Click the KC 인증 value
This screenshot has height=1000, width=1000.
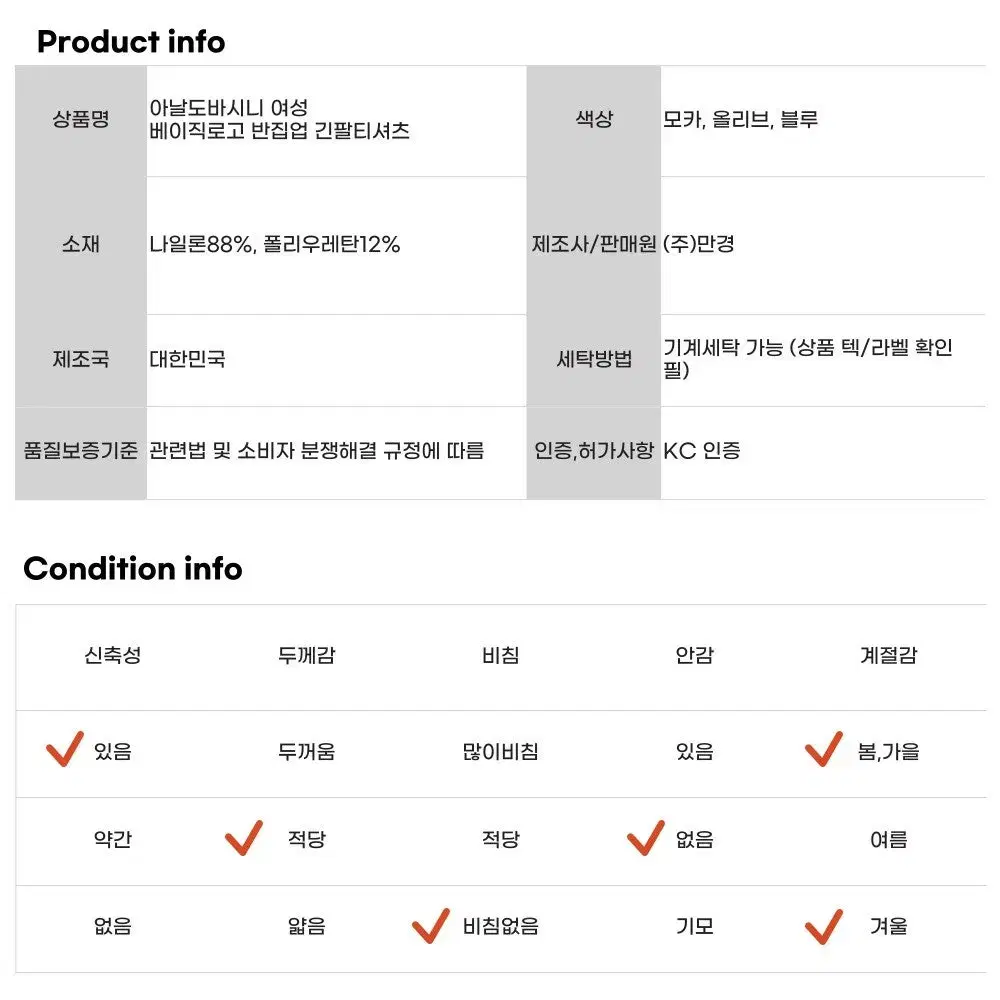[x=702, y=451]
